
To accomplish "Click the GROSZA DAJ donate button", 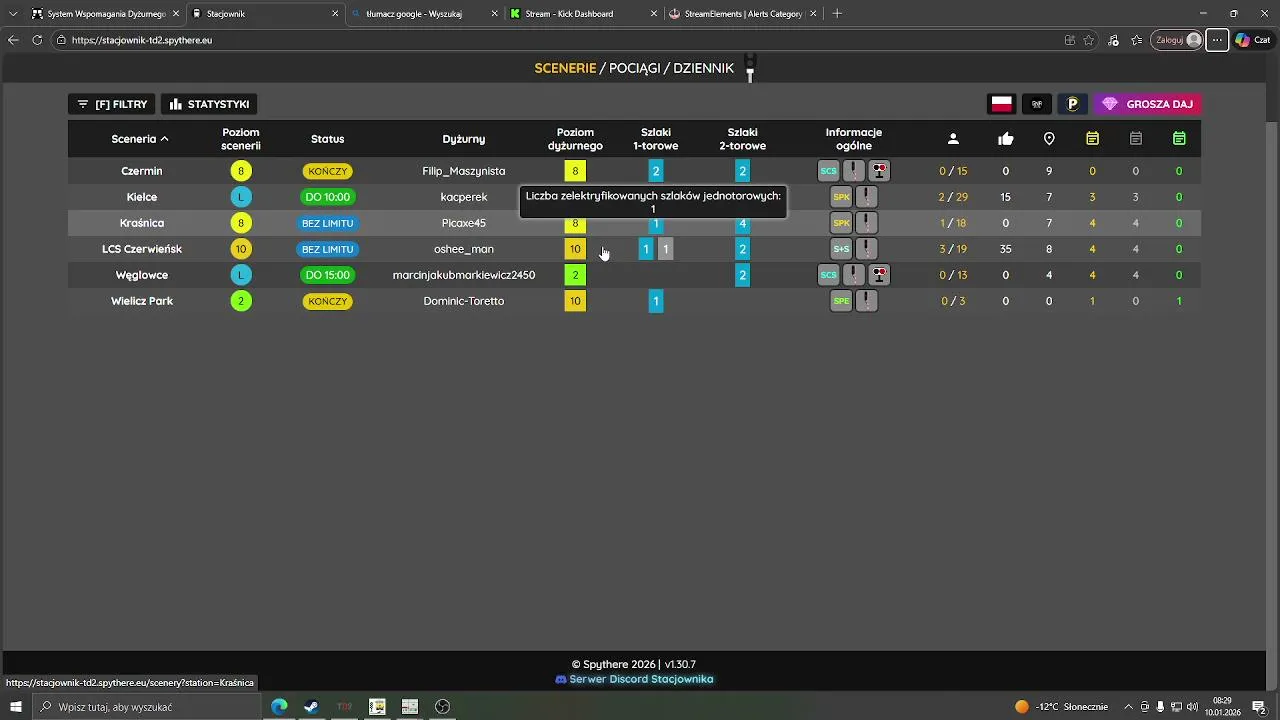I will click(1147, 104).
